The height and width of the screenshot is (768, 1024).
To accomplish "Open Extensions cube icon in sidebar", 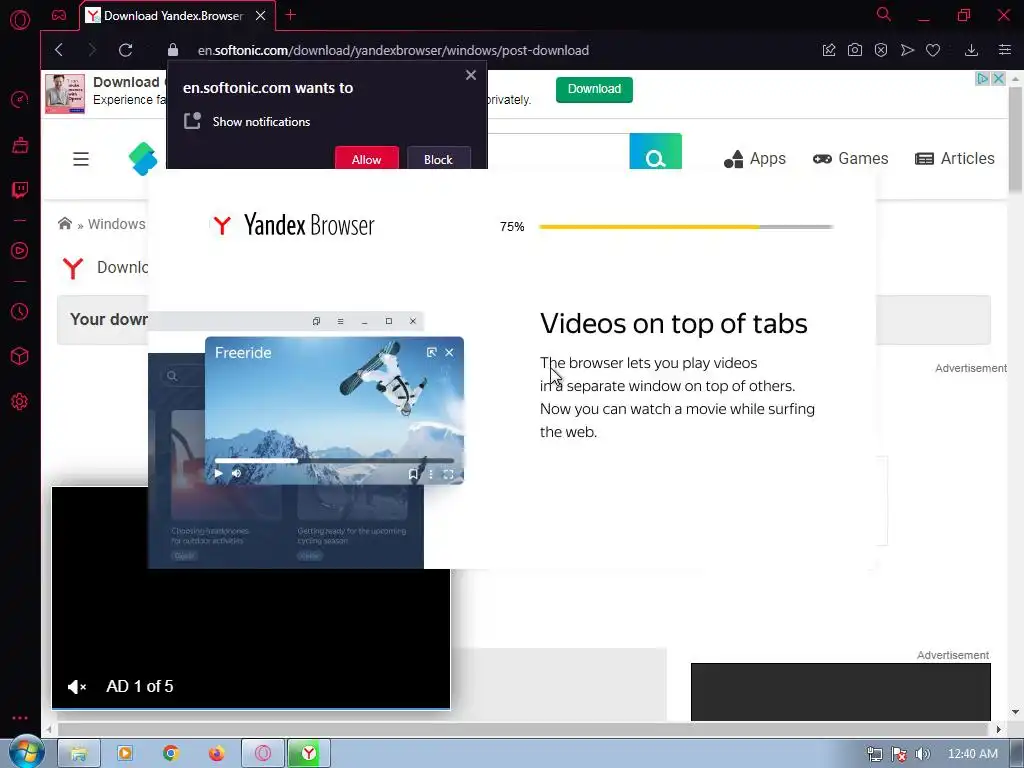I will [x=20, y=357].
